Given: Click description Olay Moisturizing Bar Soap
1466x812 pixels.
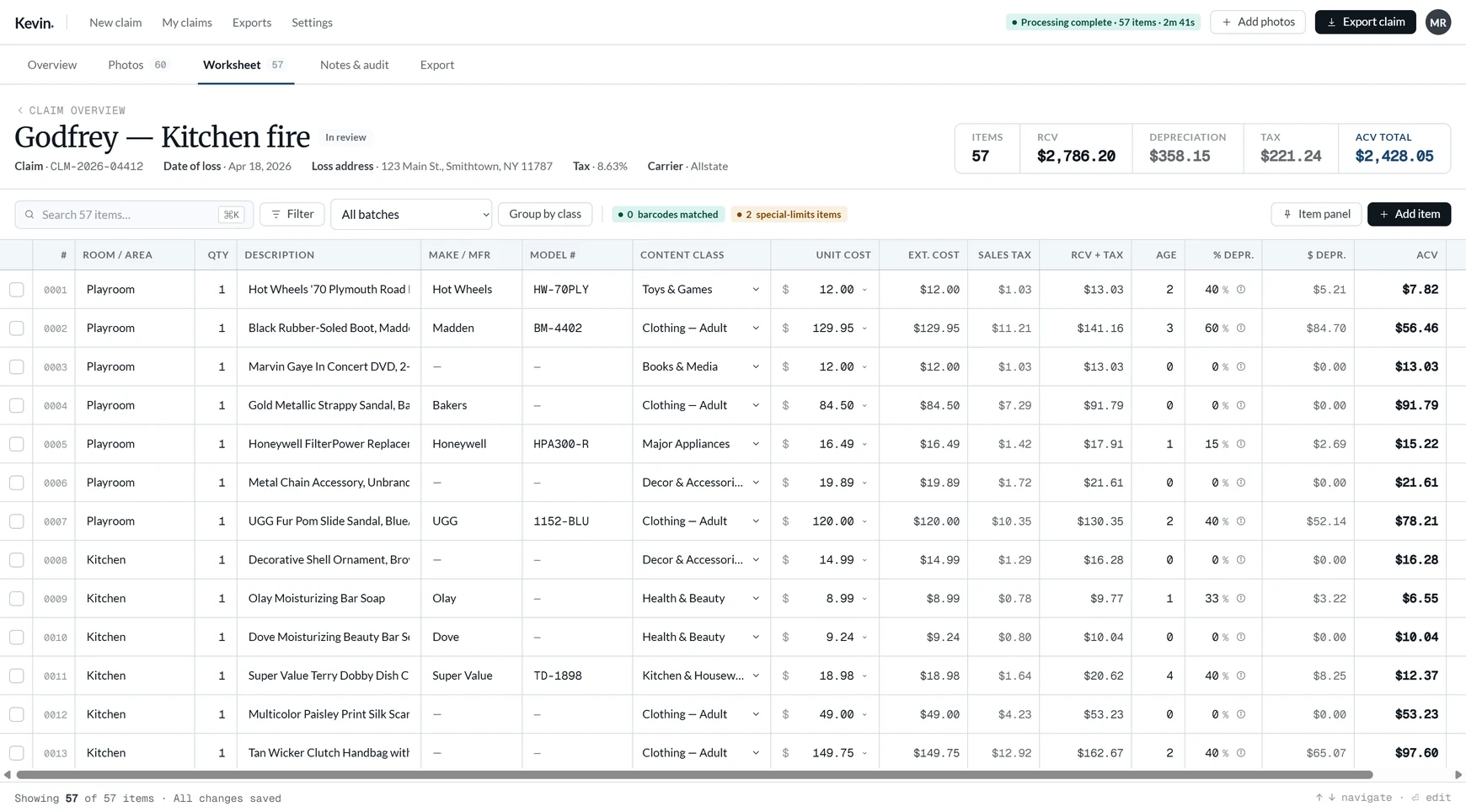Looking at the screenshot, I should click(x=317, y=599).
